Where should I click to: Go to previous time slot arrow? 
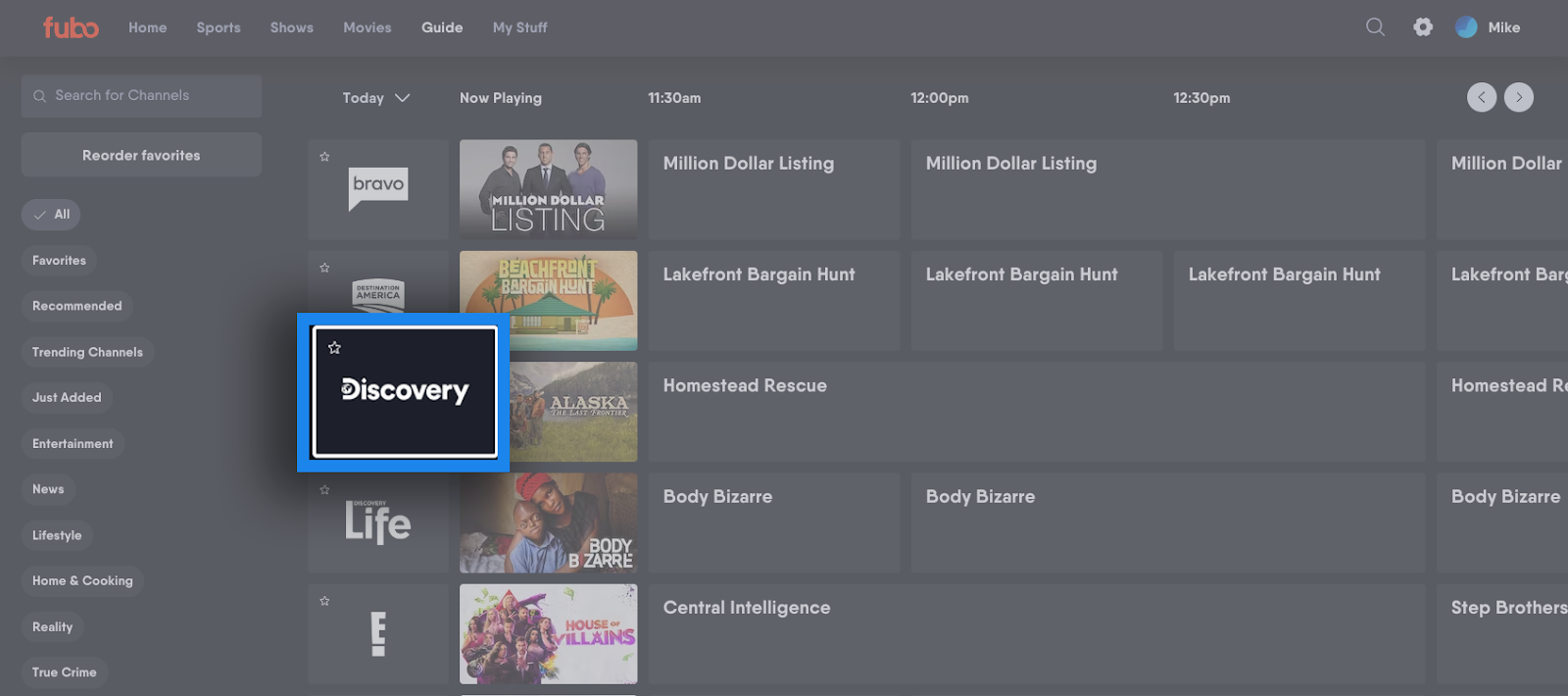tap(1482, 97)
